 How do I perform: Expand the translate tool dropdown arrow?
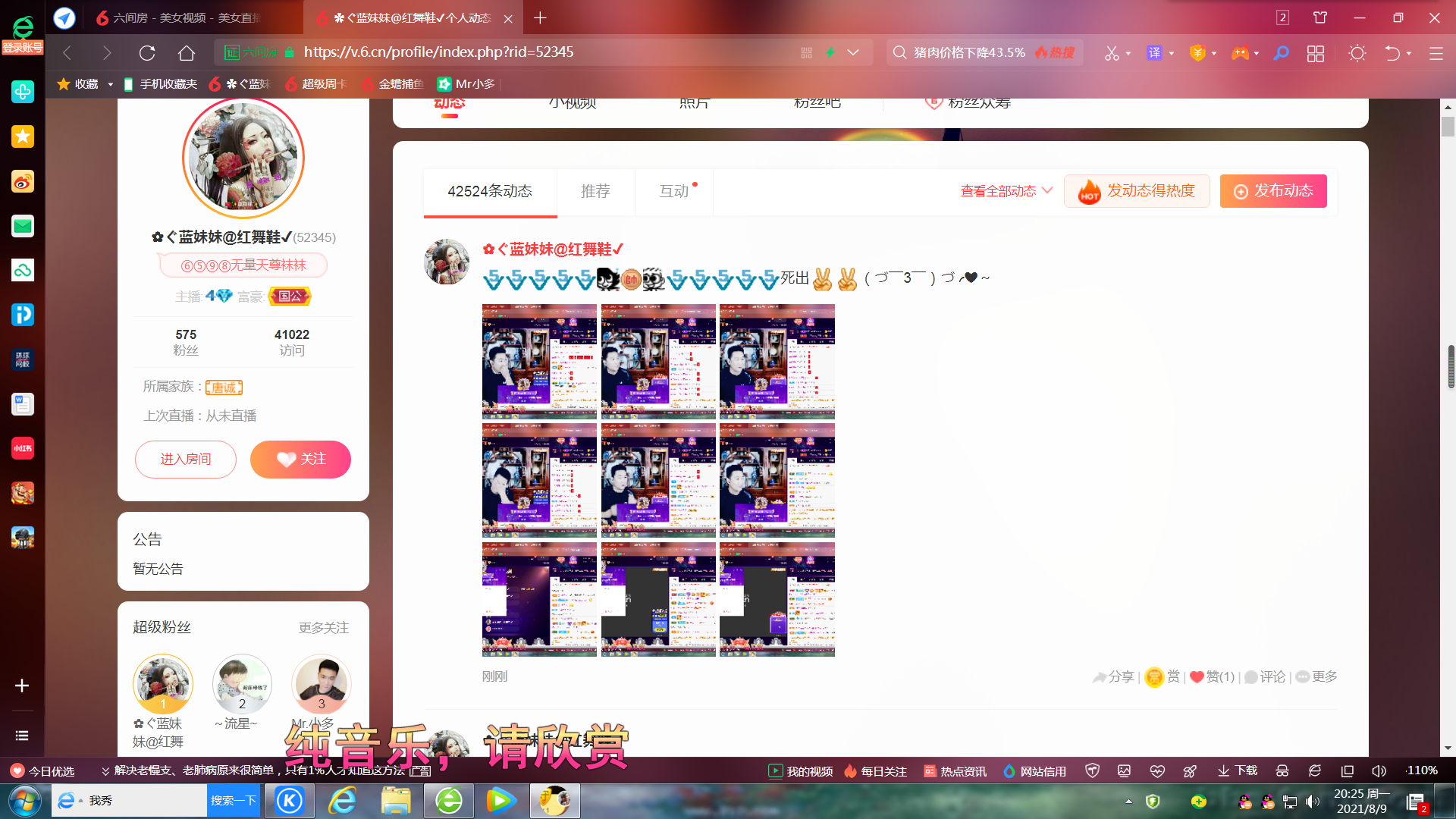pos(1172,53)
